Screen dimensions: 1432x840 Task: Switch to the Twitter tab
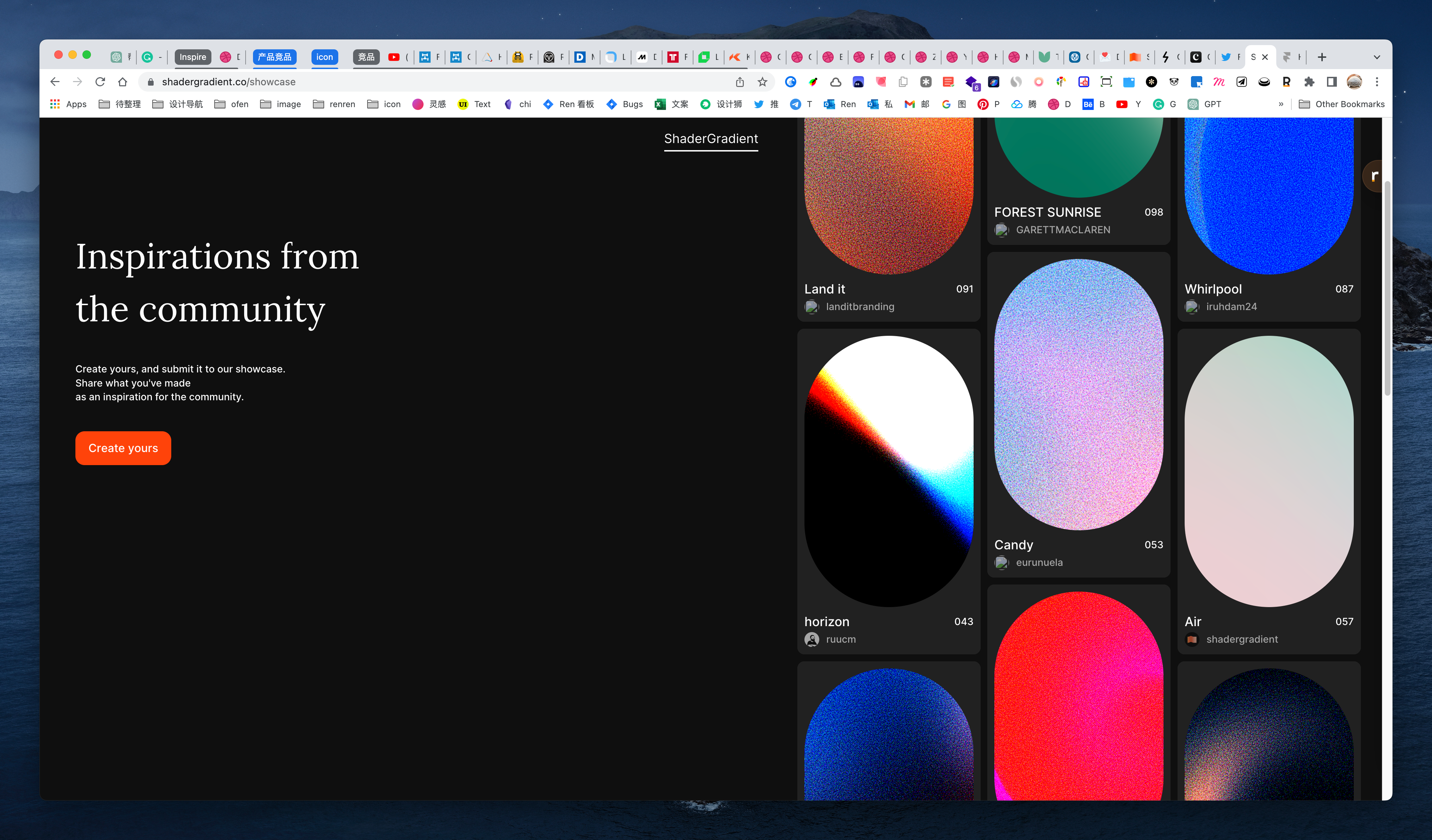coord(1230,57)
